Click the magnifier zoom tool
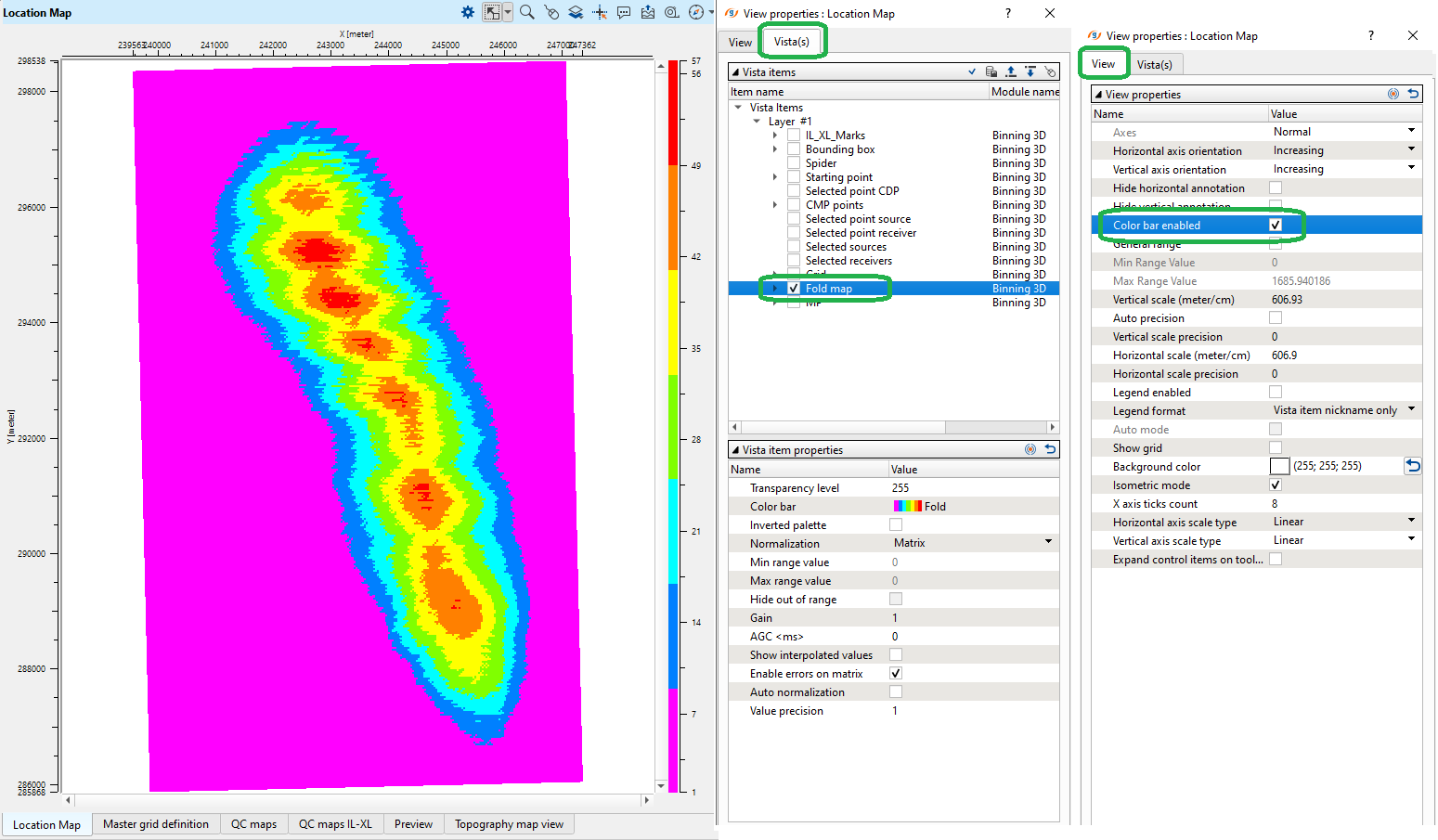1438x840 pixels. point(526,12)
